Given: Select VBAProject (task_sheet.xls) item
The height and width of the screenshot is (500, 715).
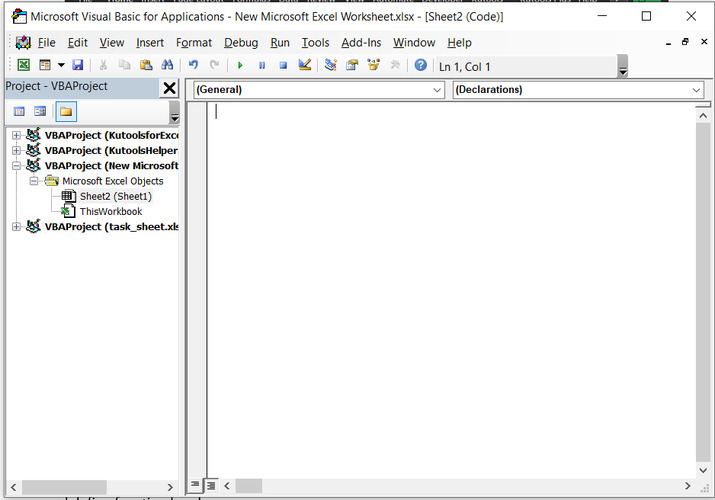Looking at the screenshot, I should (x=111, y=227).
